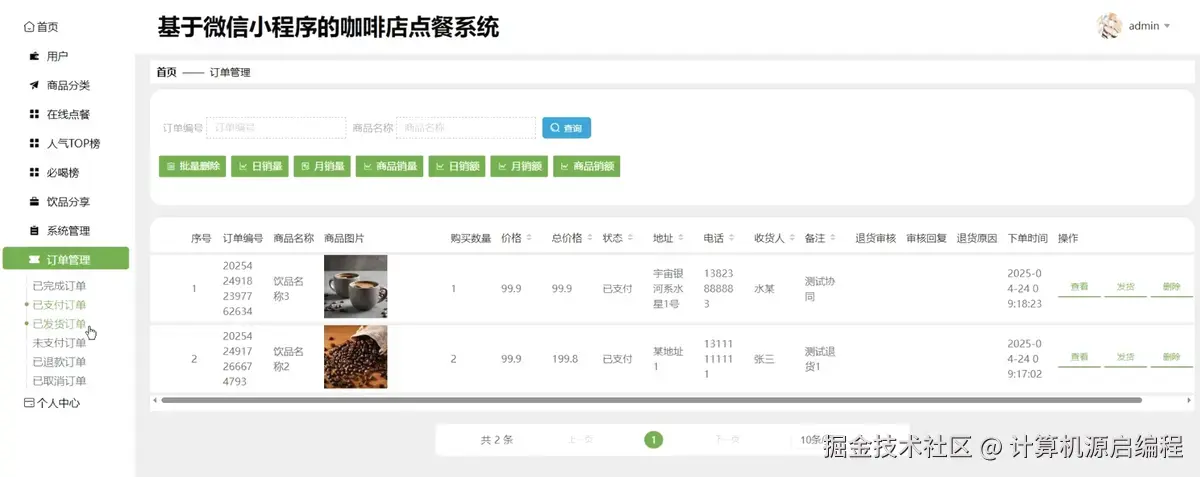The image size is (1200, 477).
Task: Open 在线点餐 menu in sidebar
Action: click(x=66, y=114)
